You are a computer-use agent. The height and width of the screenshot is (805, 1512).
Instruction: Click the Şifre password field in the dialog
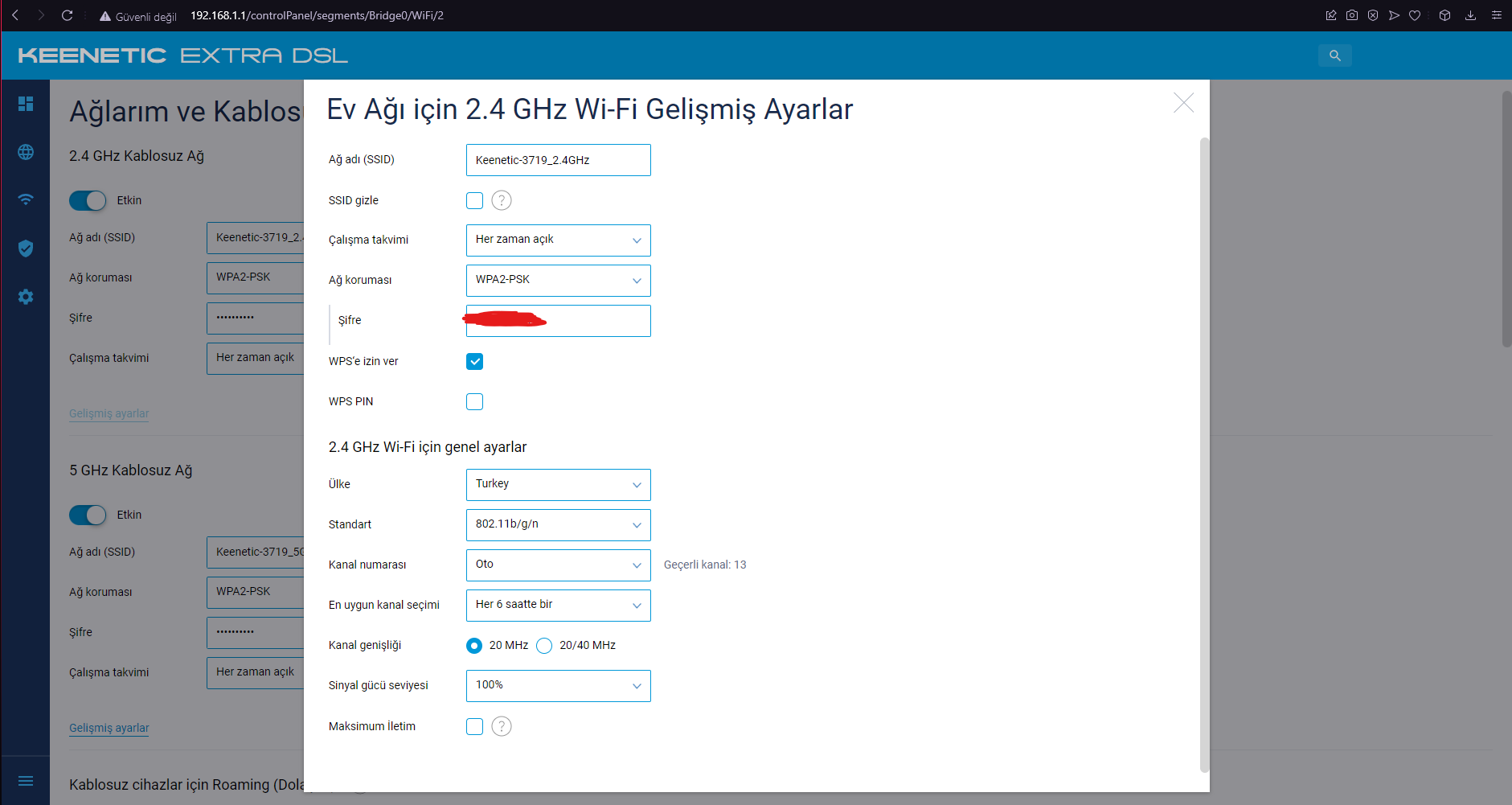559,320
